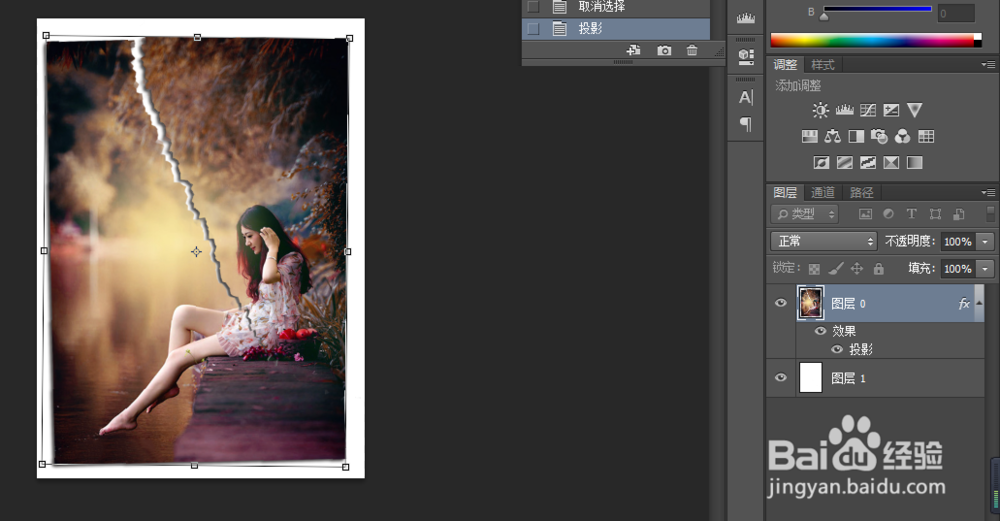The image size is (1000, 521).
Task: Switch to the 图层 tab
Action: click(785, 192)
